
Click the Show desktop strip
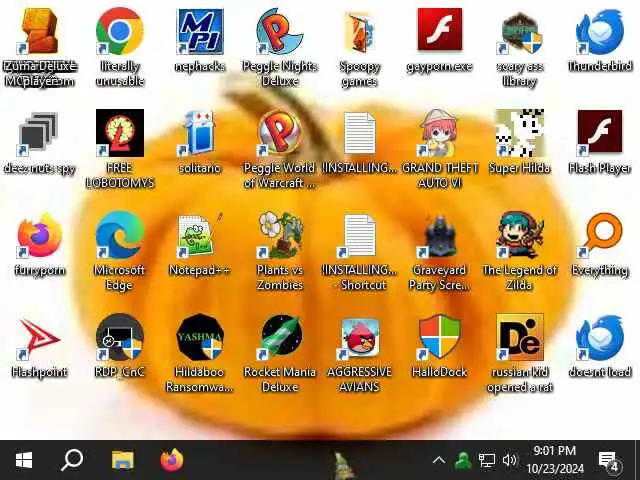click(x=637, y=460)
